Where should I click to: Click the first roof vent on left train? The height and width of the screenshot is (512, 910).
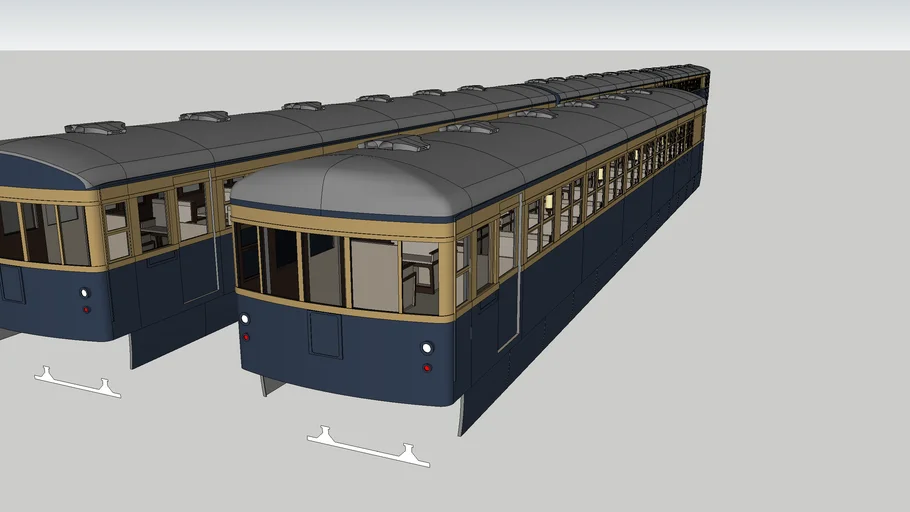pos(95,127)
